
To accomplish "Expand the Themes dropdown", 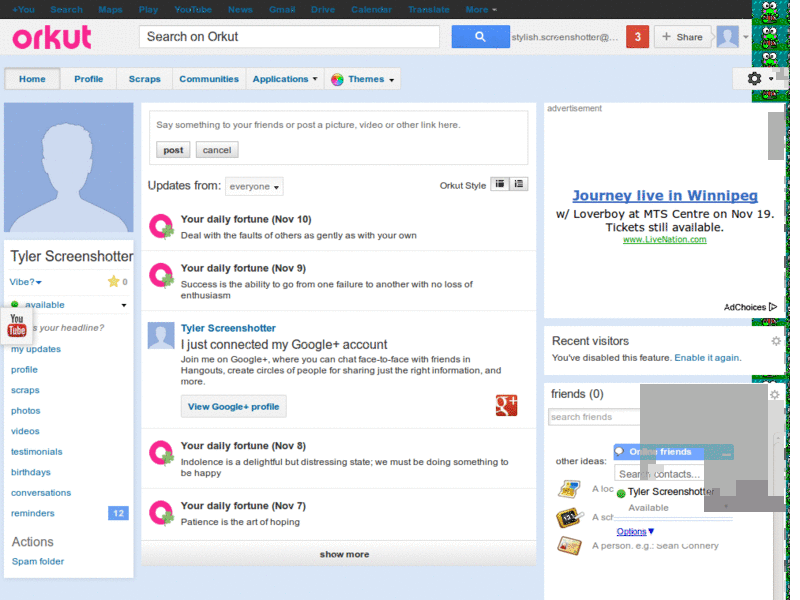I will click(x=392, y=80).
